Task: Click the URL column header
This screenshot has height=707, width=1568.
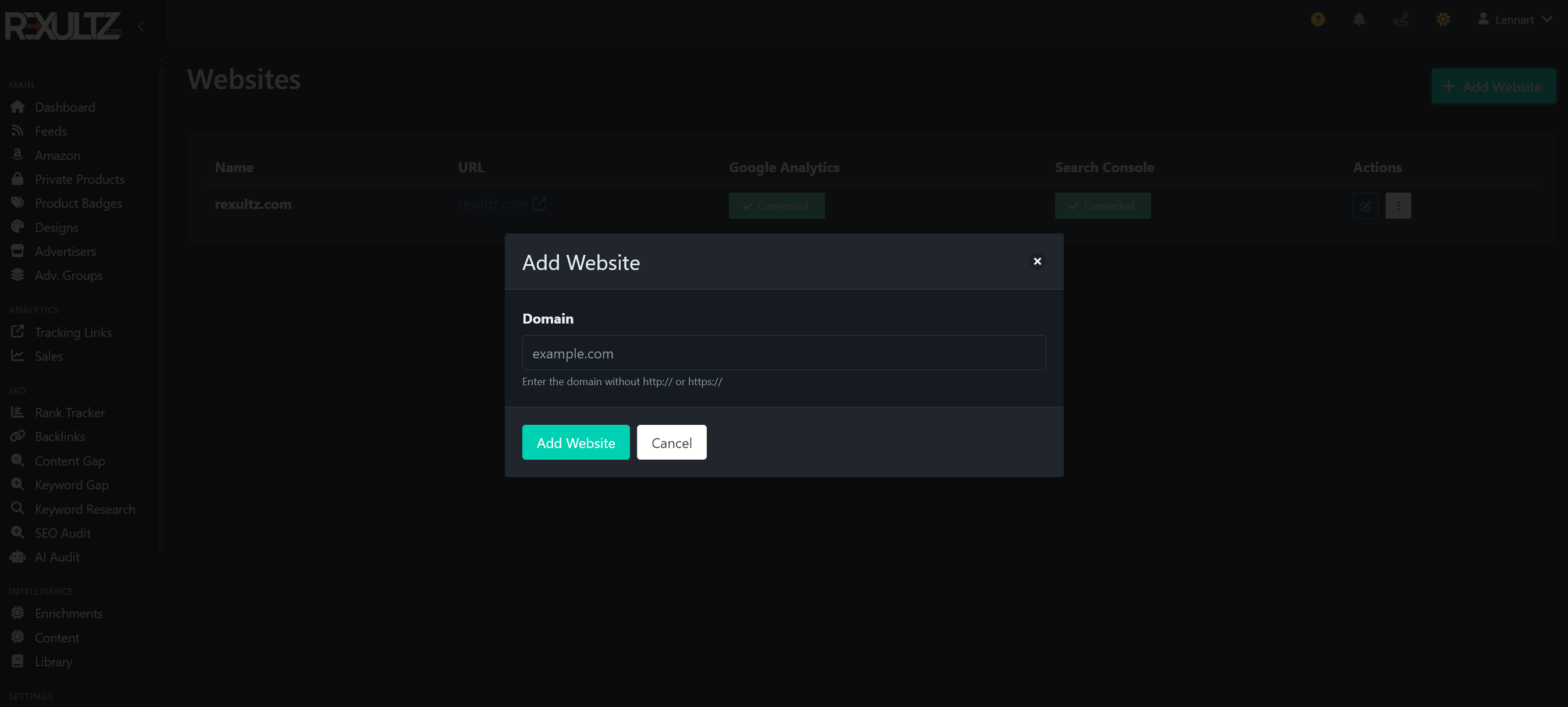Action: click(x=470, y=168)
